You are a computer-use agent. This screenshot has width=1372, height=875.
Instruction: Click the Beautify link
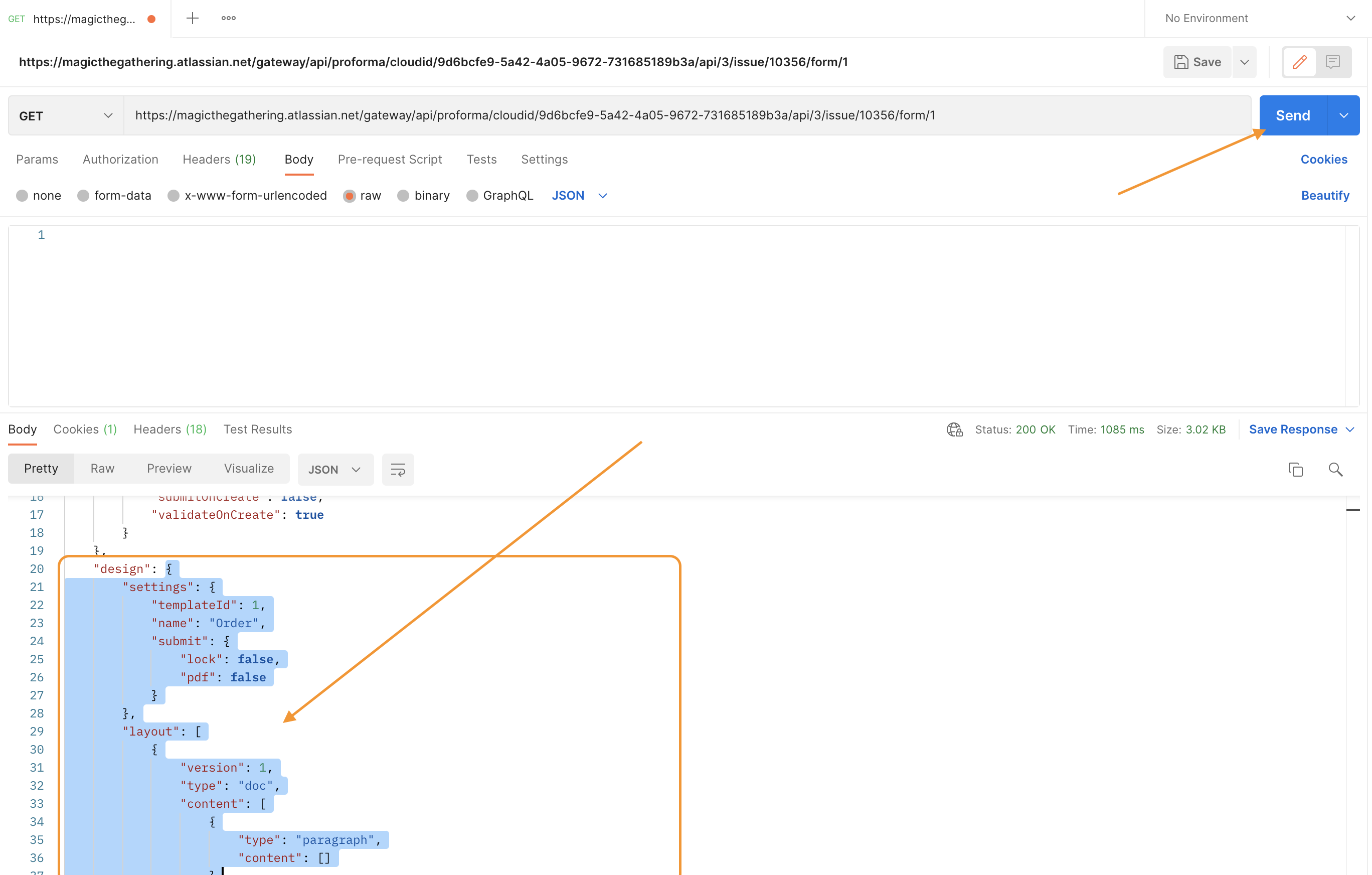[1325, 196]
